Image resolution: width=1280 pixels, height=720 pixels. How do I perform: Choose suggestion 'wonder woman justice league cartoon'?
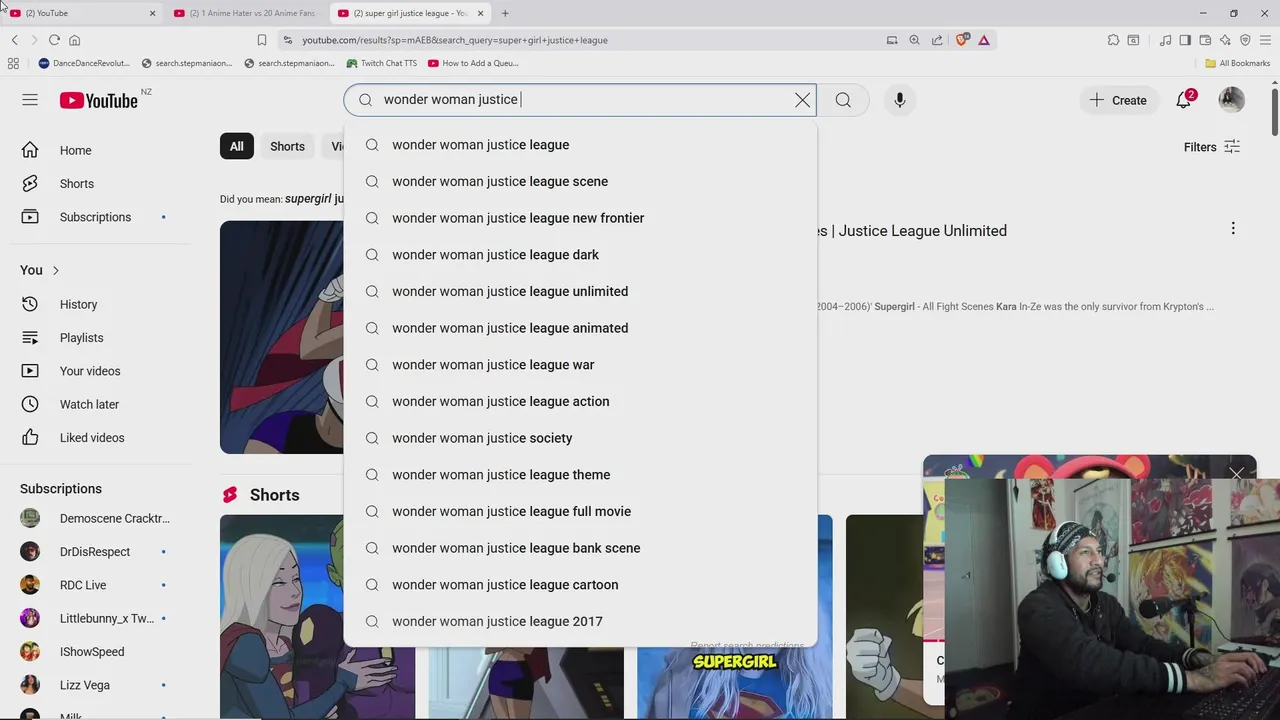click(580, 585)
